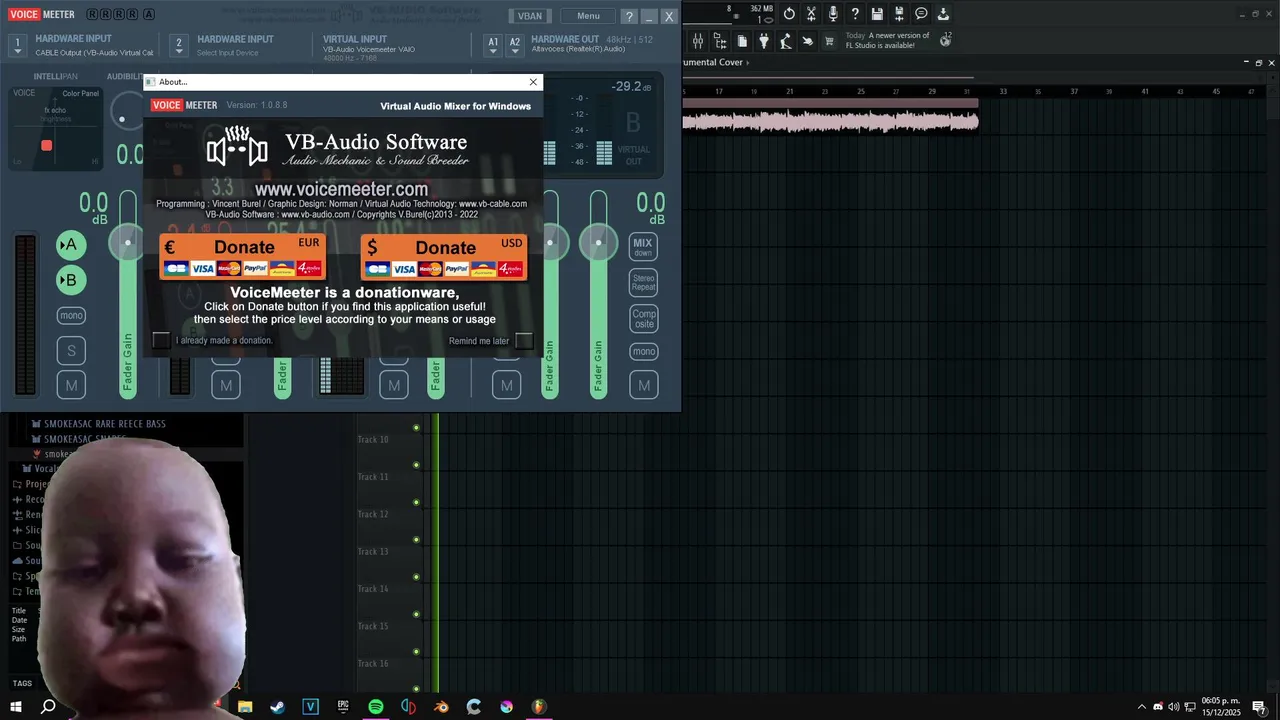The width and height of the screenshot is (1280, 720).
Task: Click the Donate USD button
Action: tap(444, 257)
